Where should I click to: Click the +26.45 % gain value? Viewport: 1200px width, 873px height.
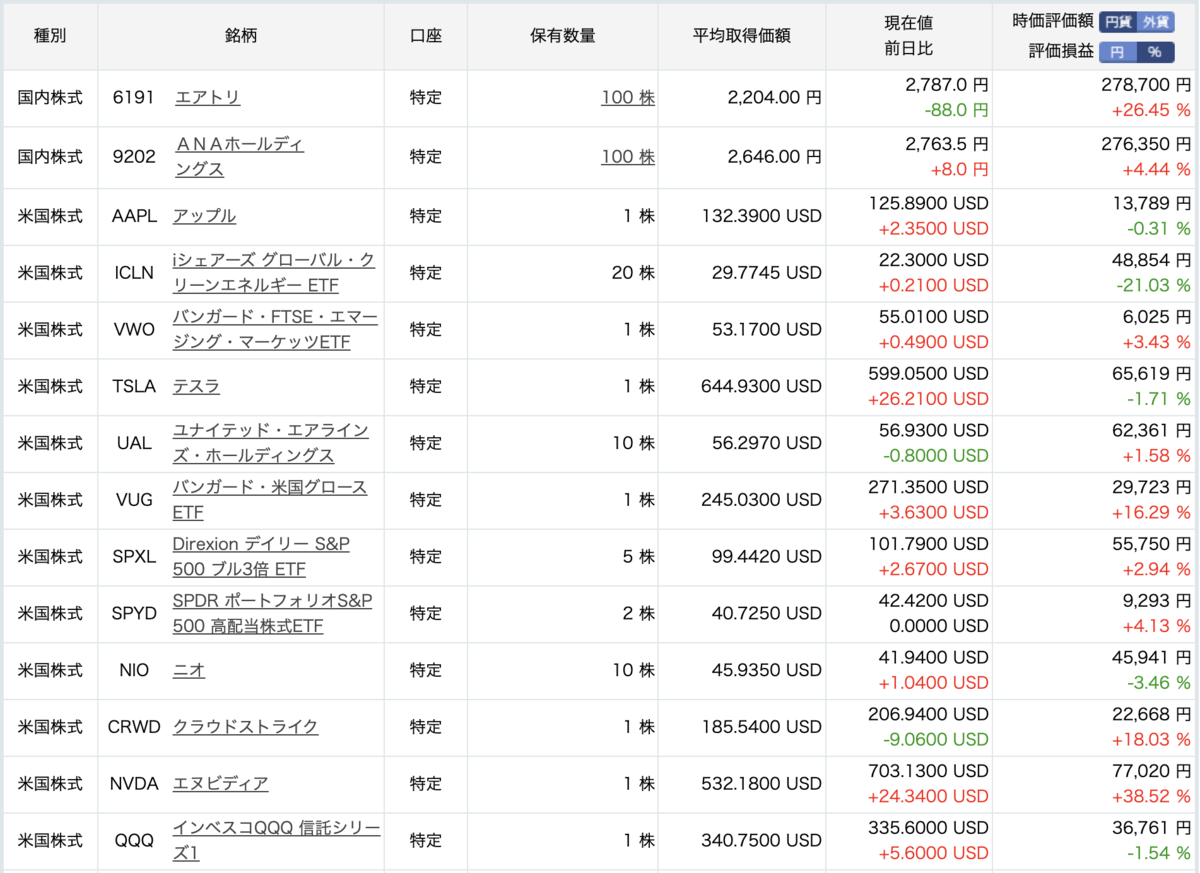[1151, 110]
